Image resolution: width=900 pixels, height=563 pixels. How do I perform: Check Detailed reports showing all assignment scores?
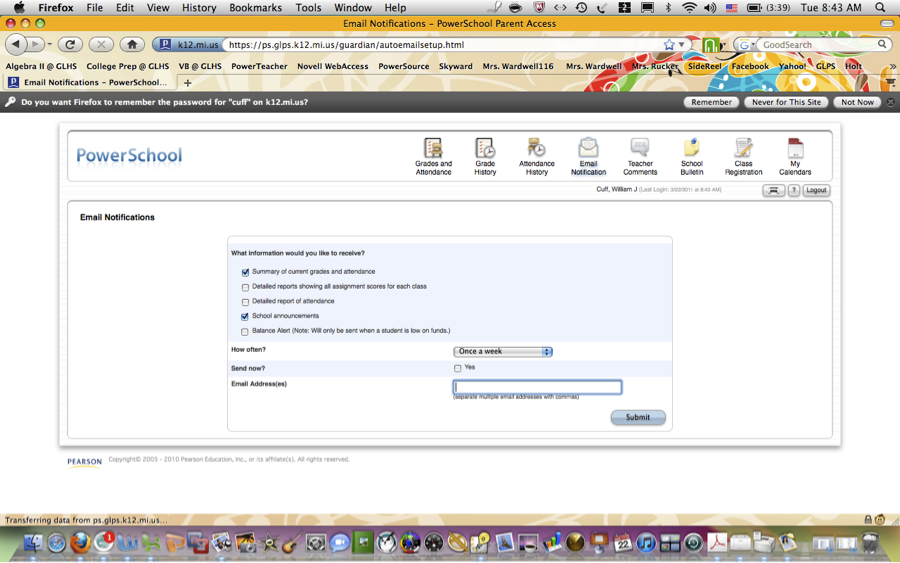(x=245, y=287)
